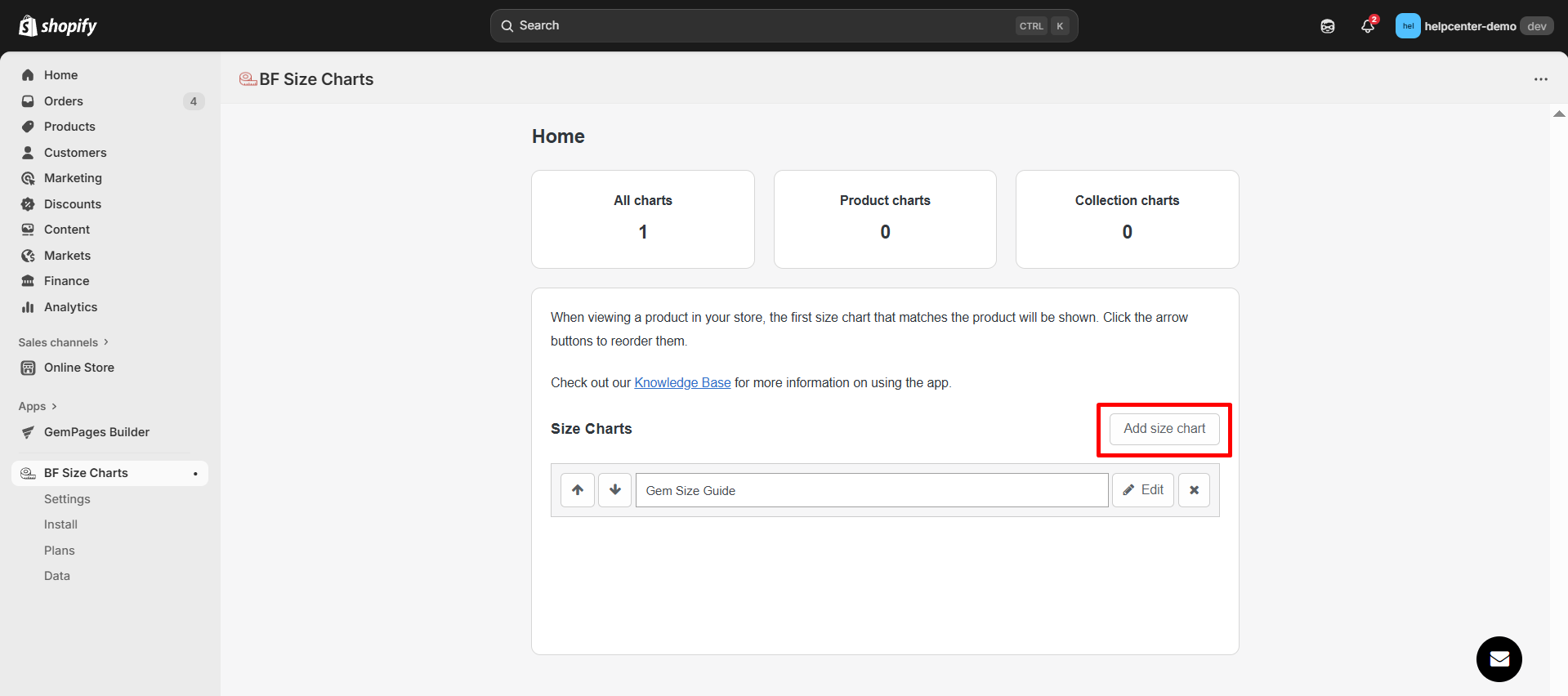Screen dimensions: 1568x696
Task: Click the Shopify logo
Action: (x=58, y=26)
